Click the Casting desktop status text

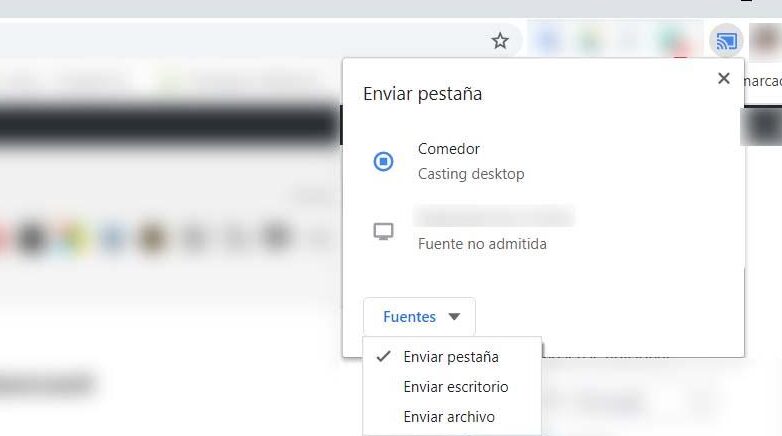pos(471,174)
